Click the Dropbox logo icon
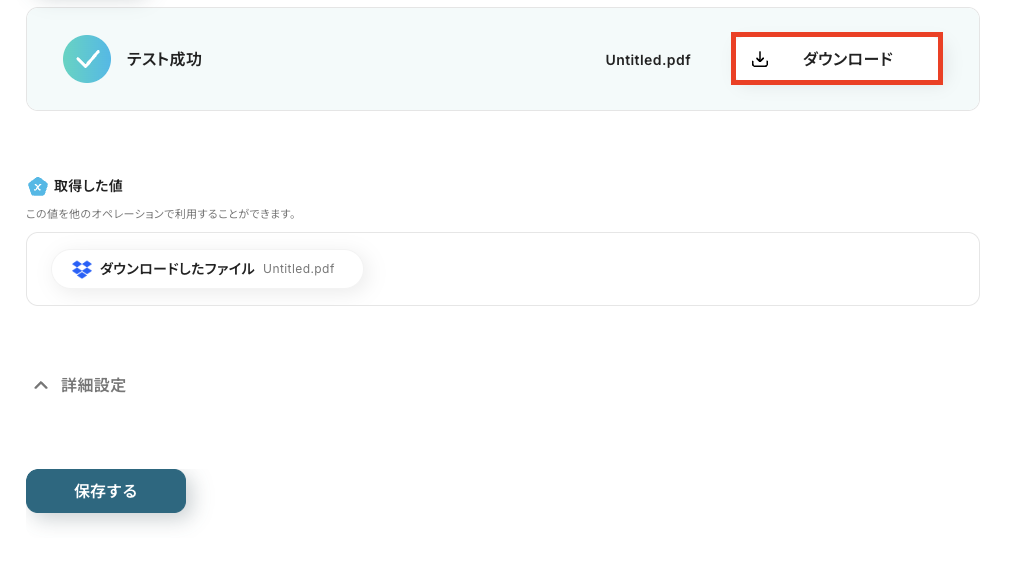The image size is (1028, 564). 82,269
